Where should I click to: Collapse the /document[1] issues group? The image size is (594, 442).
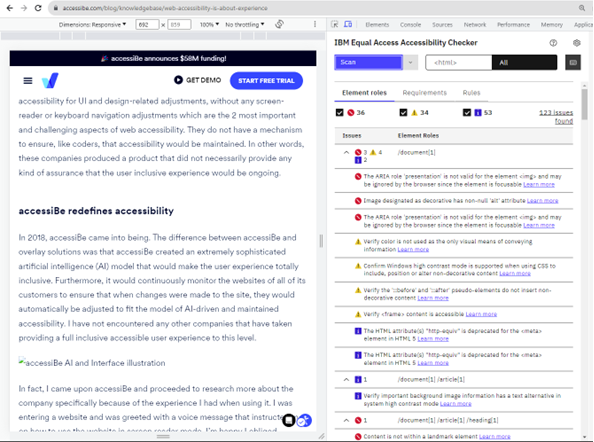pyautogui.click(x=346, y=152)
